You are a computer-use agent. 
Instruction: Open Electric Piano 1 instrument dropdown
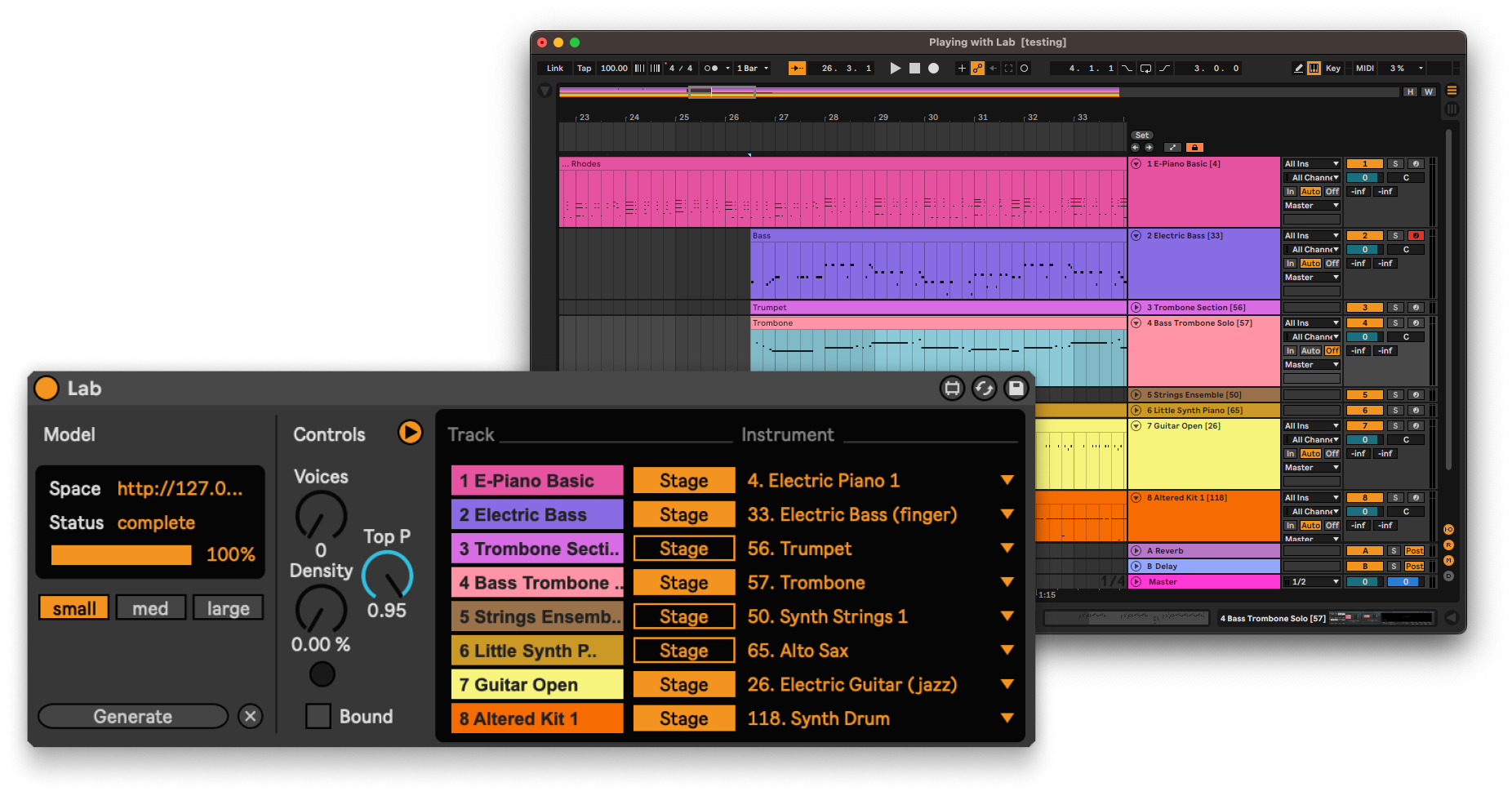tap(1007, 480)
